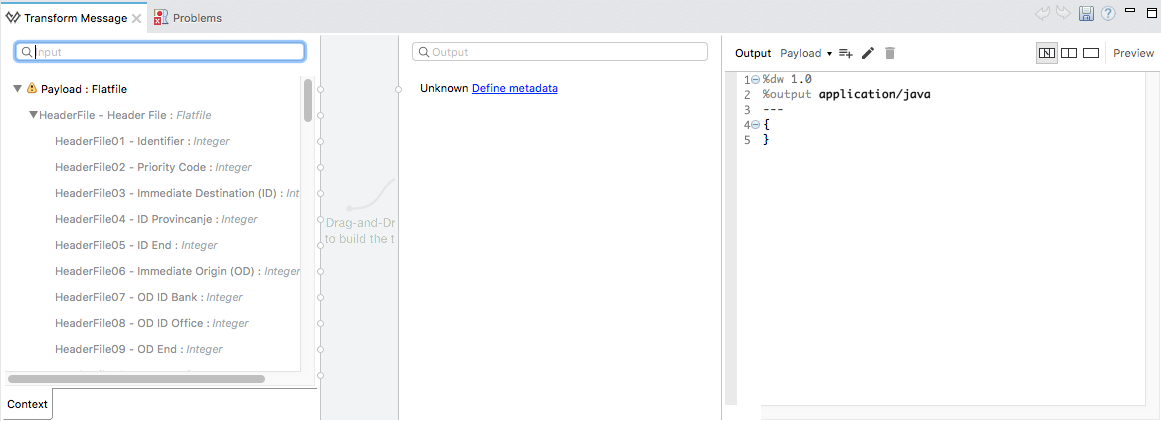Click the pencil edit target icon
Screen dimensions: 1161x421
pyautogui.click(x=868, y=53)
